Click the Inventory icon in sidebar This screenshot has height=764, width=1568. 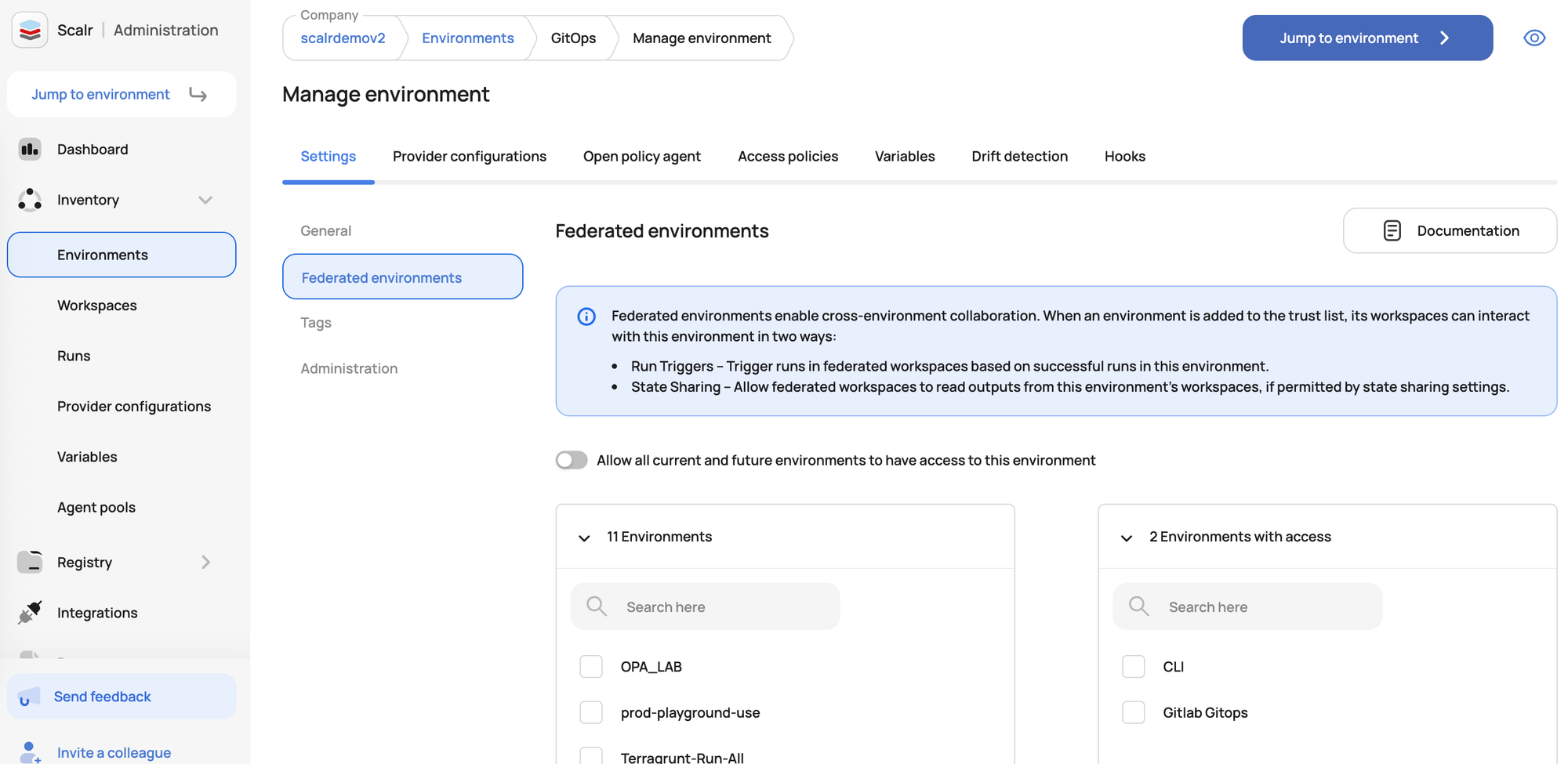pos(30,200)
